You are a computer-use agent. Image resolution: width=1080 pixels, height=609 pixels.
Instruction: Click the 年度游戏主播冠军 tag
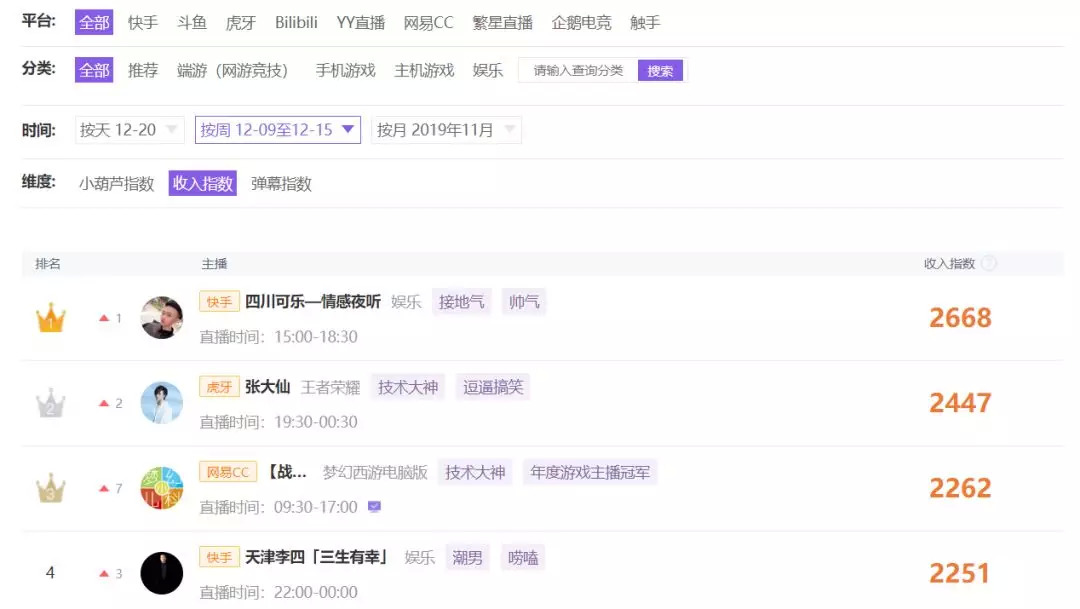(x=590, y=473)
